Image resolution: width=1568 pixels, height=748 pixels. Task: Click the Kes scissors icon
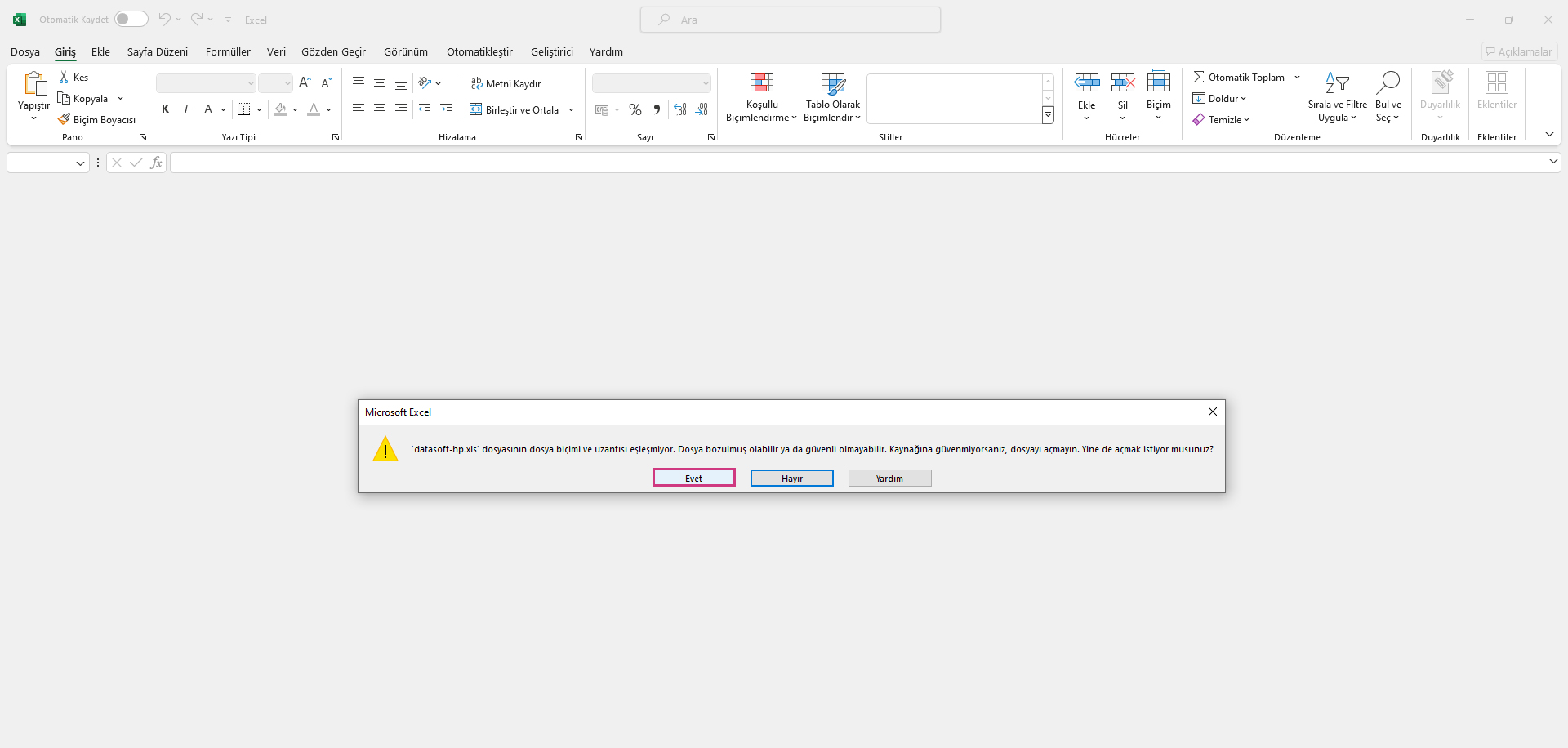pyautogui.click(x=64, y=77)
